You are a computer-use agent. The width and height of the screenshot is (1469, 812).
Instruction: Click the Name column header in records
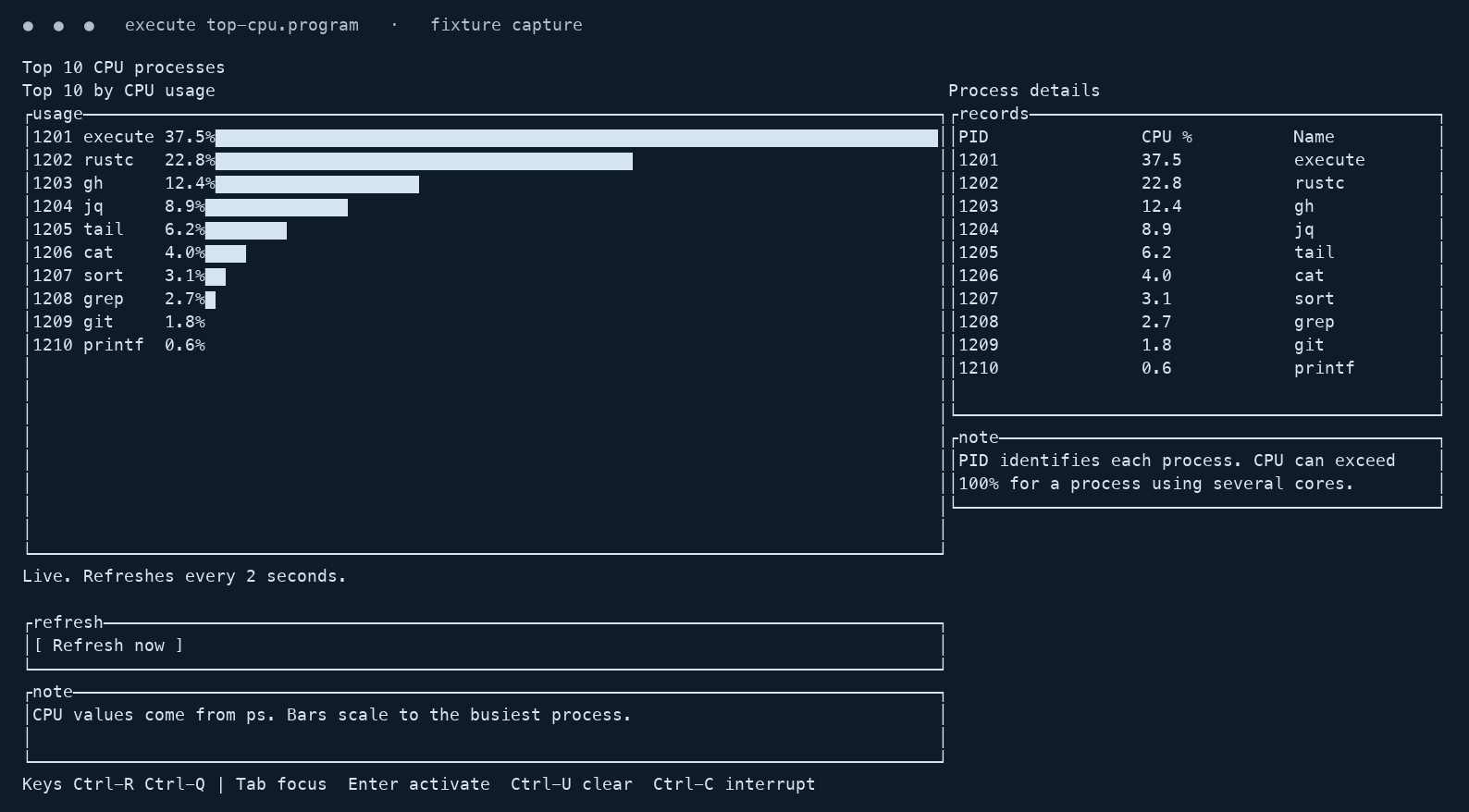coord(1314,137)
